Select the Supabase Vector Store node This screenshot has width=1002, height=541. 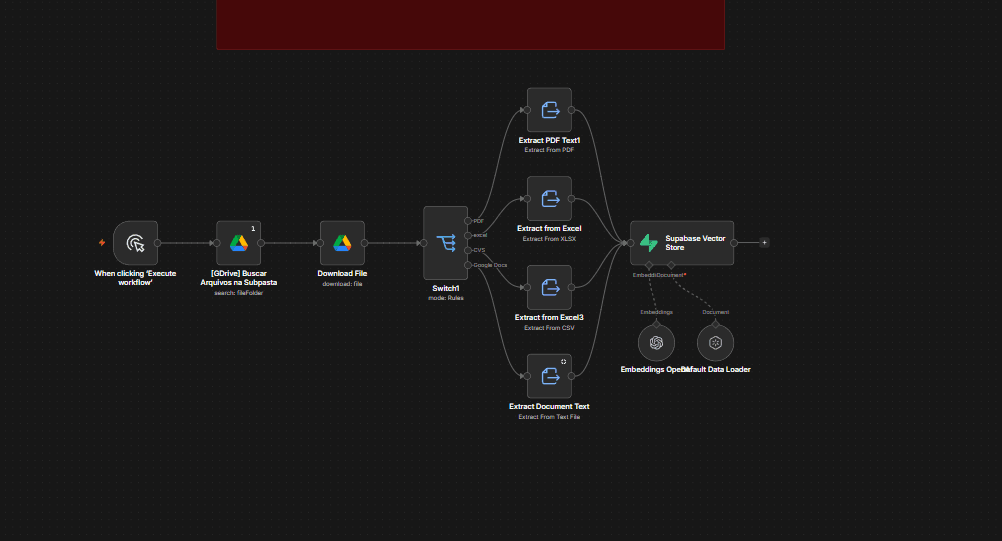682,243
